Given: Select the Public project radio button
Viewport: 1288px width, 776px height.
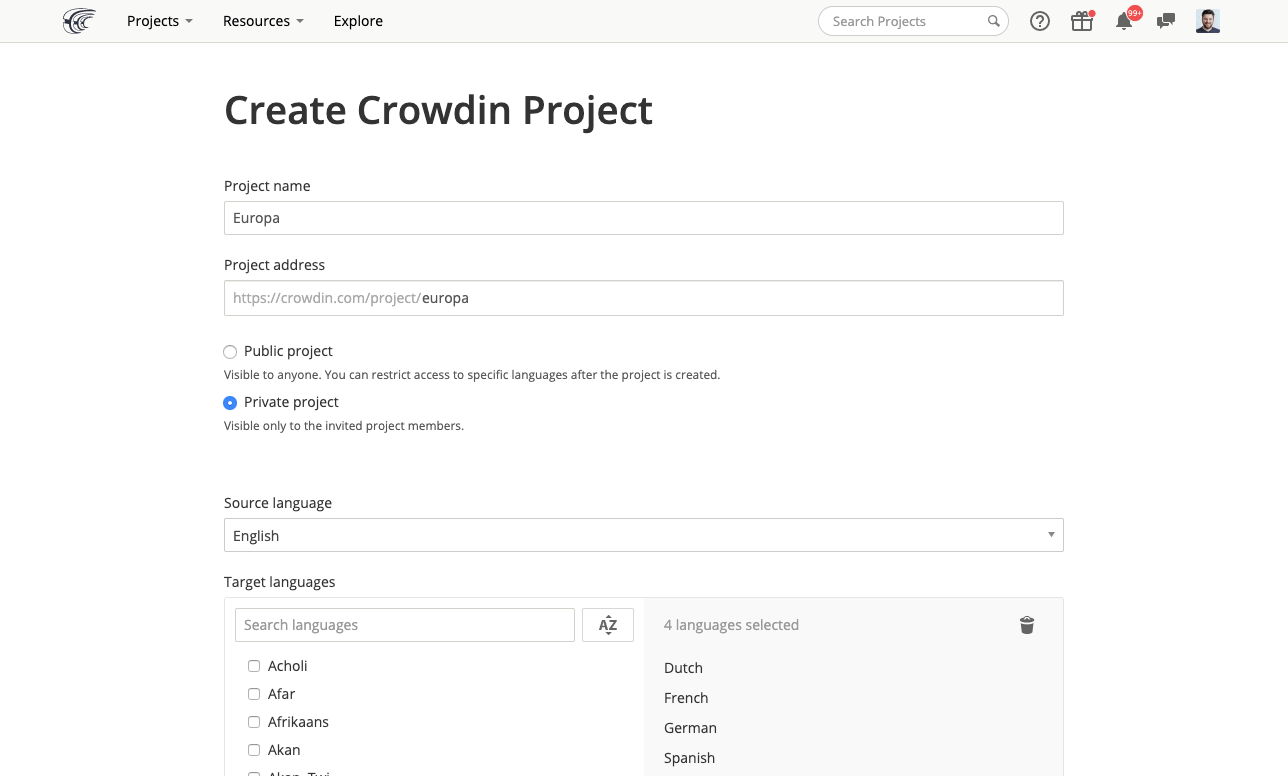Looking at the screenshot, I should point(230,352).
